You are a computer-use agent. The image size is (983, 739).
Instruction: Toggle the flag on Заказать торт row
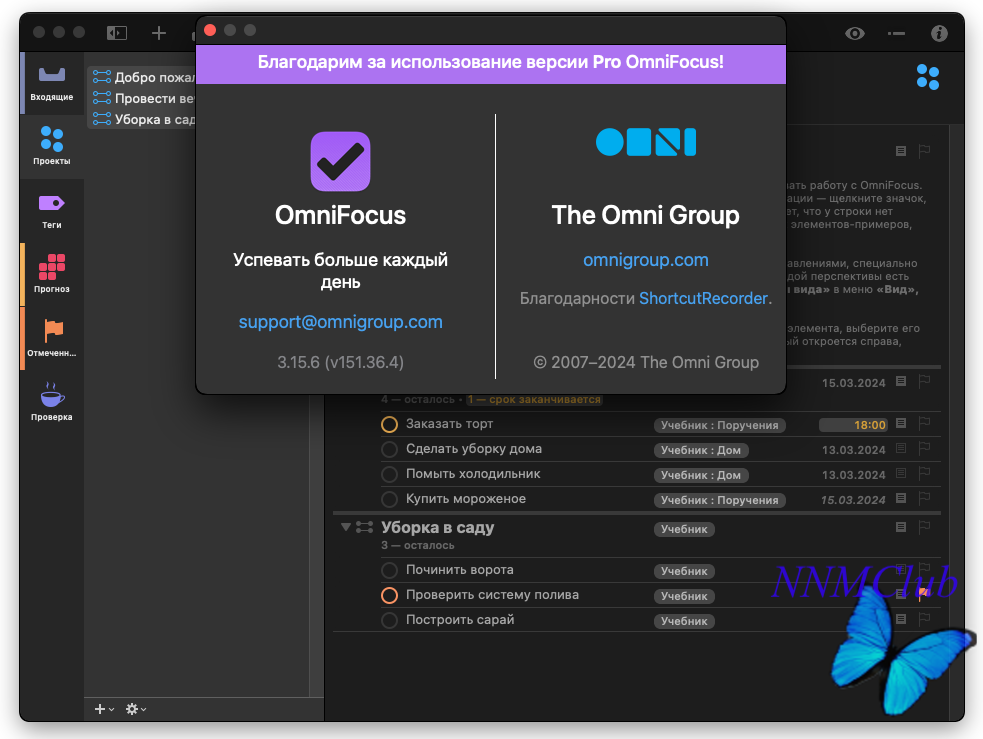pyautogui.click(x=924, y=424)
